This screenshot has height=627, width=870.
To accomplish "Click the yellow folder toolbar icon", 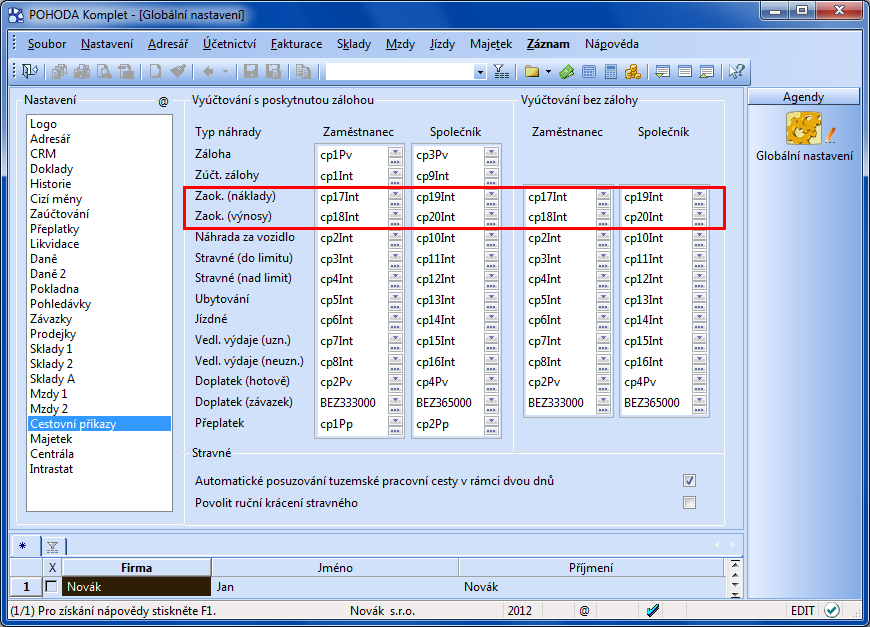I will click(532, 71).
